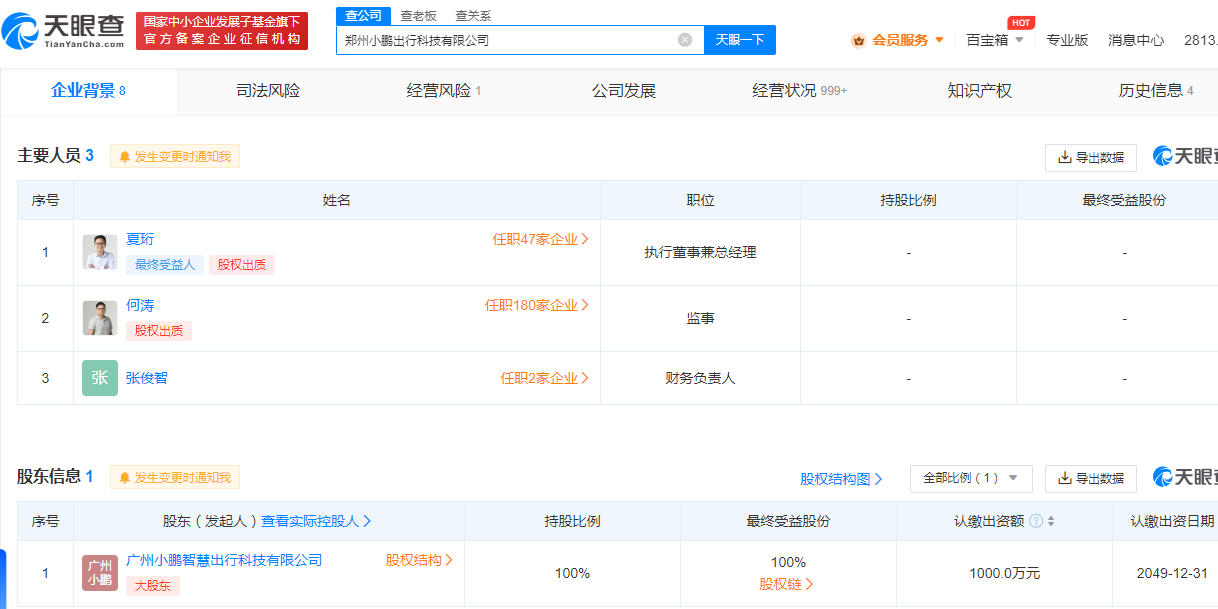Open 股权结构图 link
The height and width of the screenshot is (609, 1218).
click(841, 480)
